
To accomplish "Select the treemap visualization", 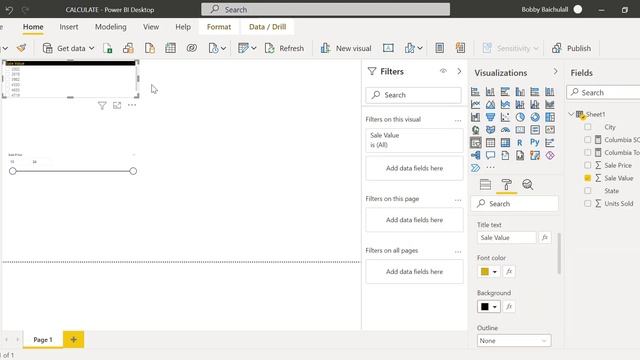I will tap(550, 117).
